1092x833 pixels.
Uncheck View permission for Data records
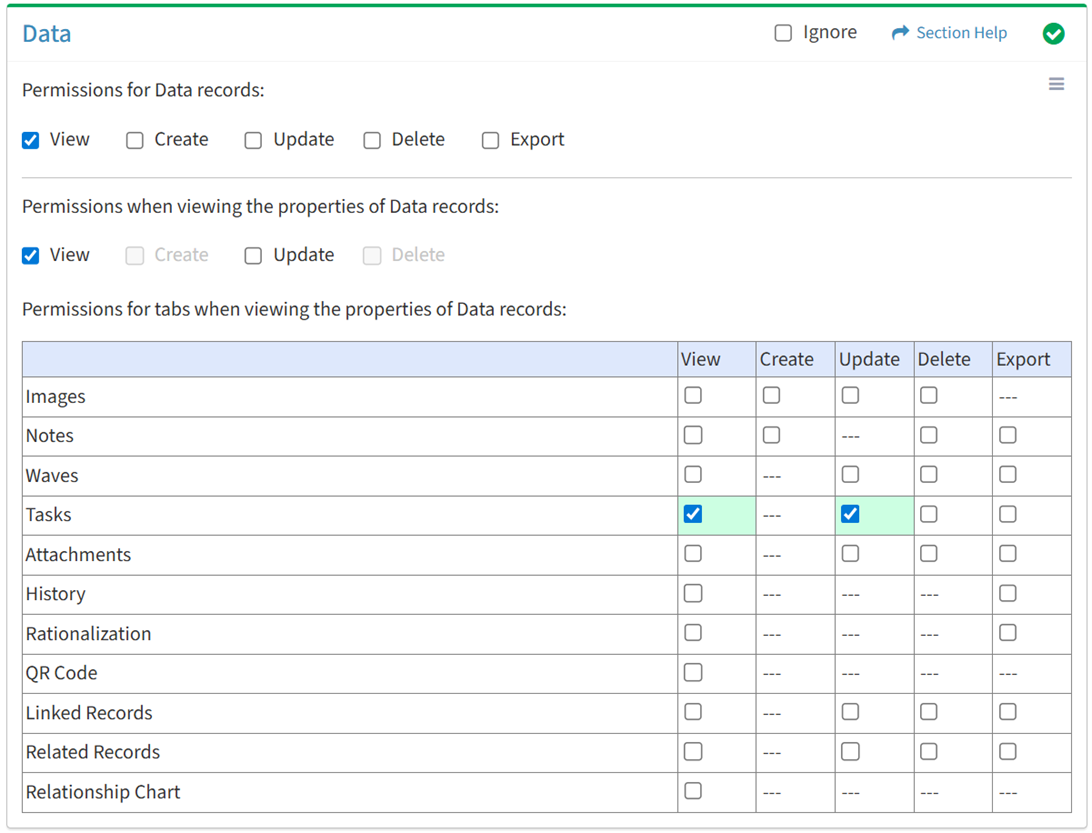tap(31, 140)
